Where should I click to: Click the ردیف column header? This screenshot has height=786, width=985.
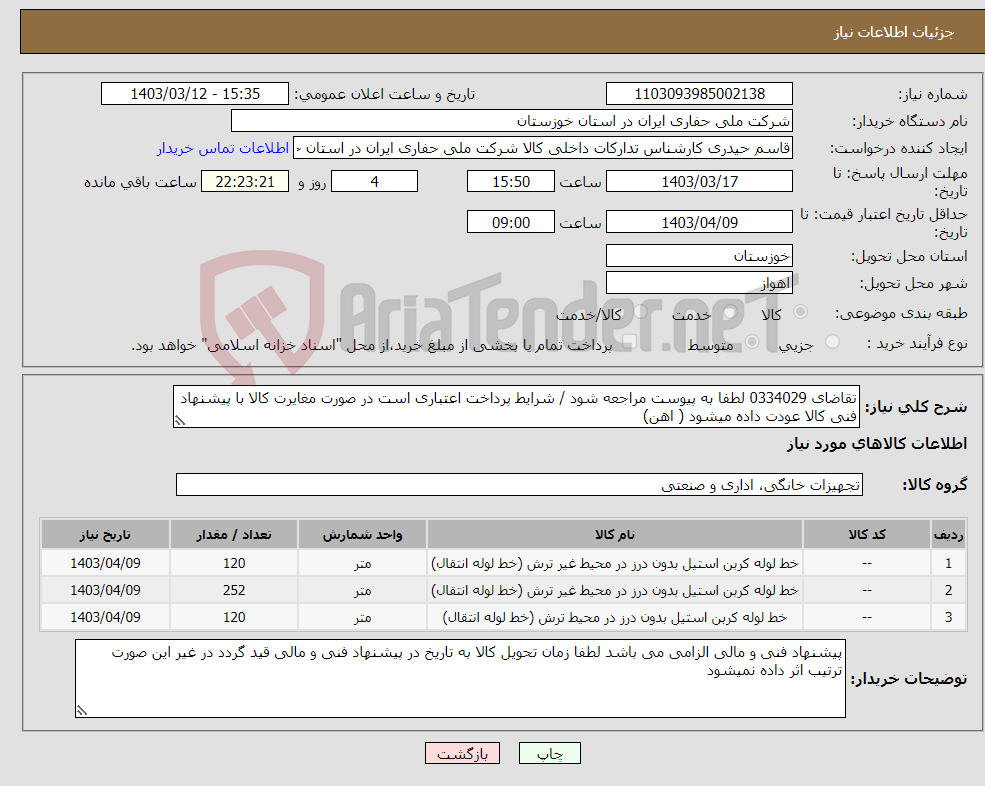pyautogui.click(x=948, y=535)
